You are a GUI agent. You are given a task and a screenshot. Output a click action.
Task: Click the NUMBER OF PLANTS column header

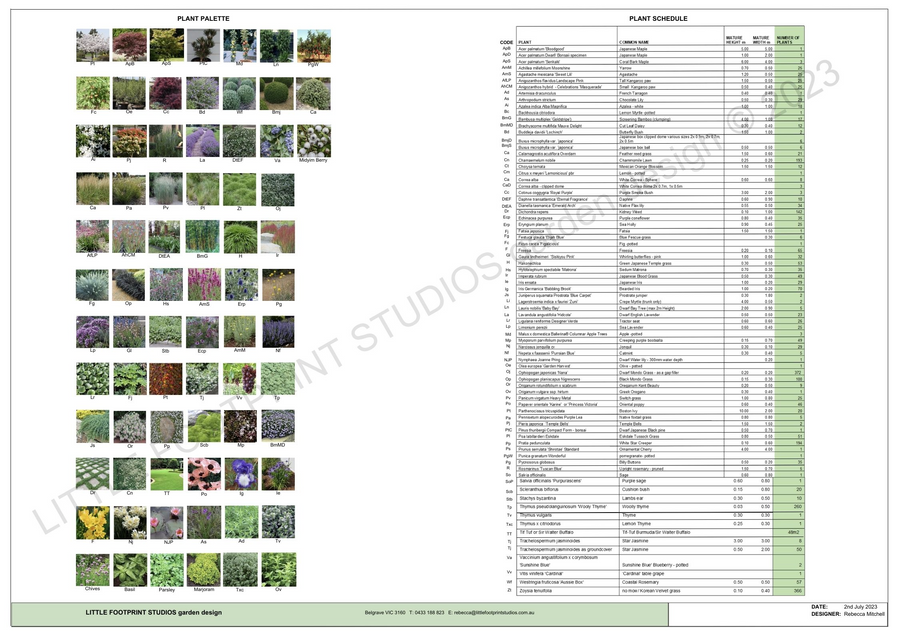[x=789, y=39]
